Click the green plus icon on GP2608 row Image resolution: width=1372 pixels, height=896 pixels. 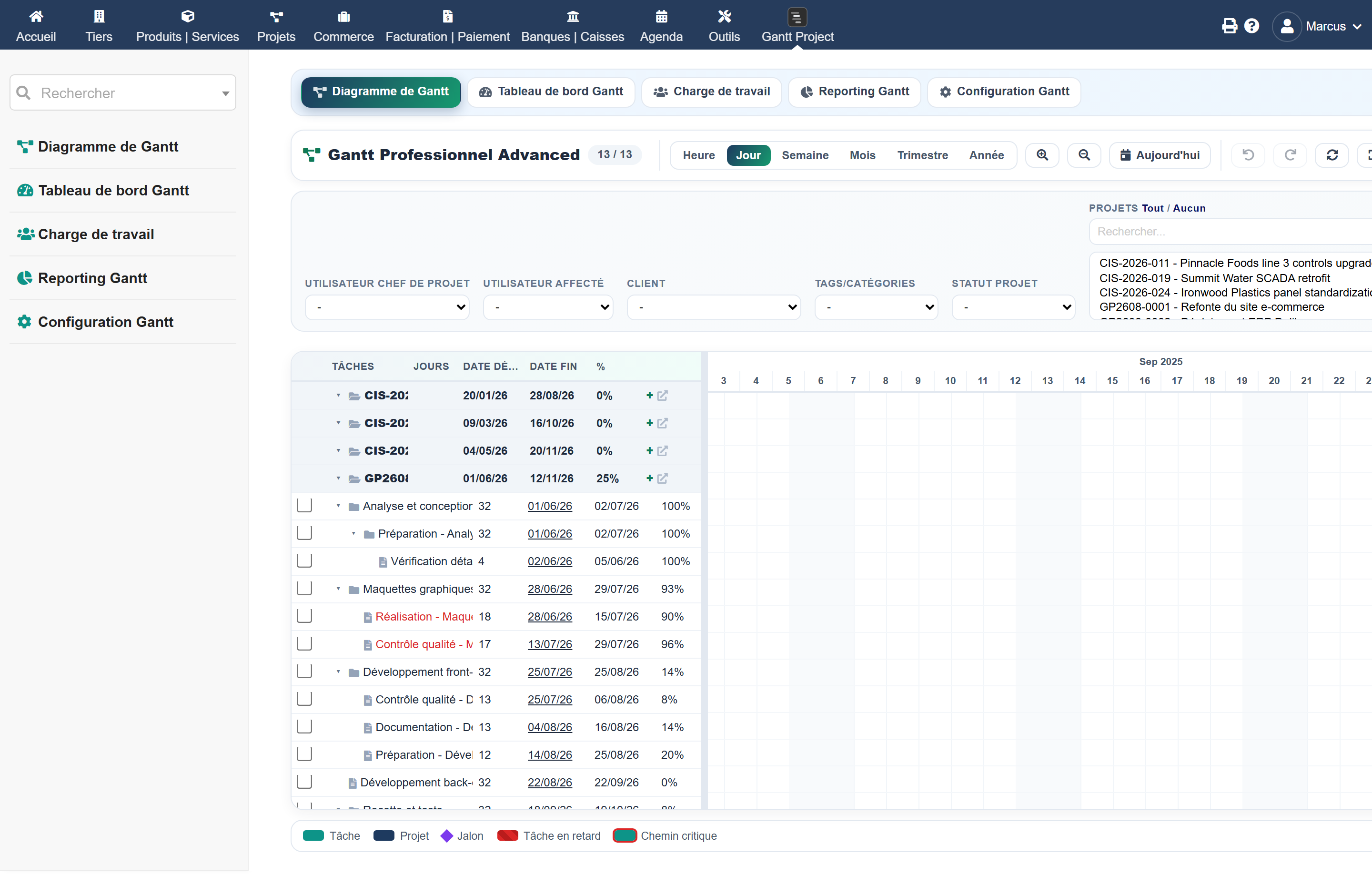coord(649,478)
